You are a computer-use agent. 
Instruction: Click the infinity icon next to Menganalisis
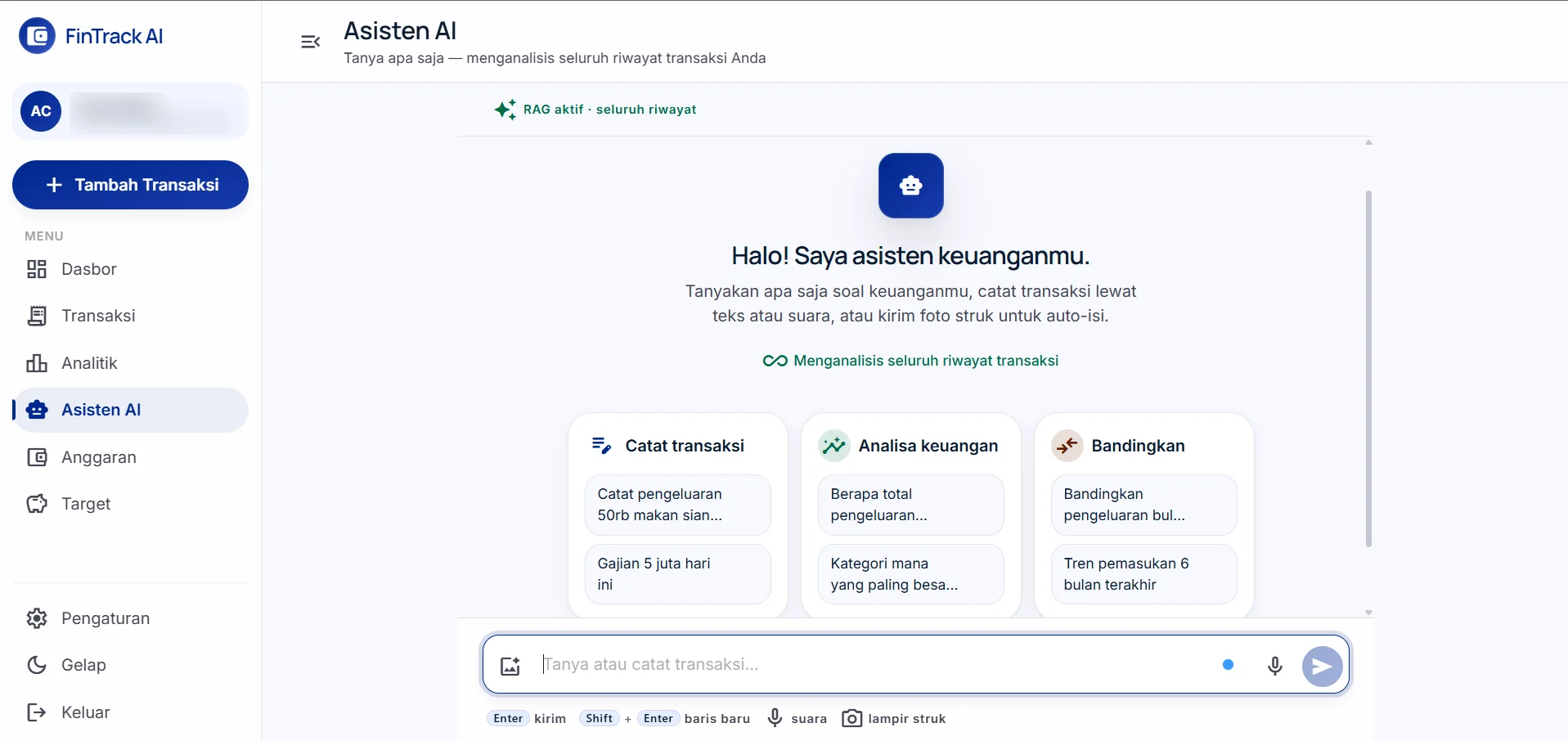(775, 361)
